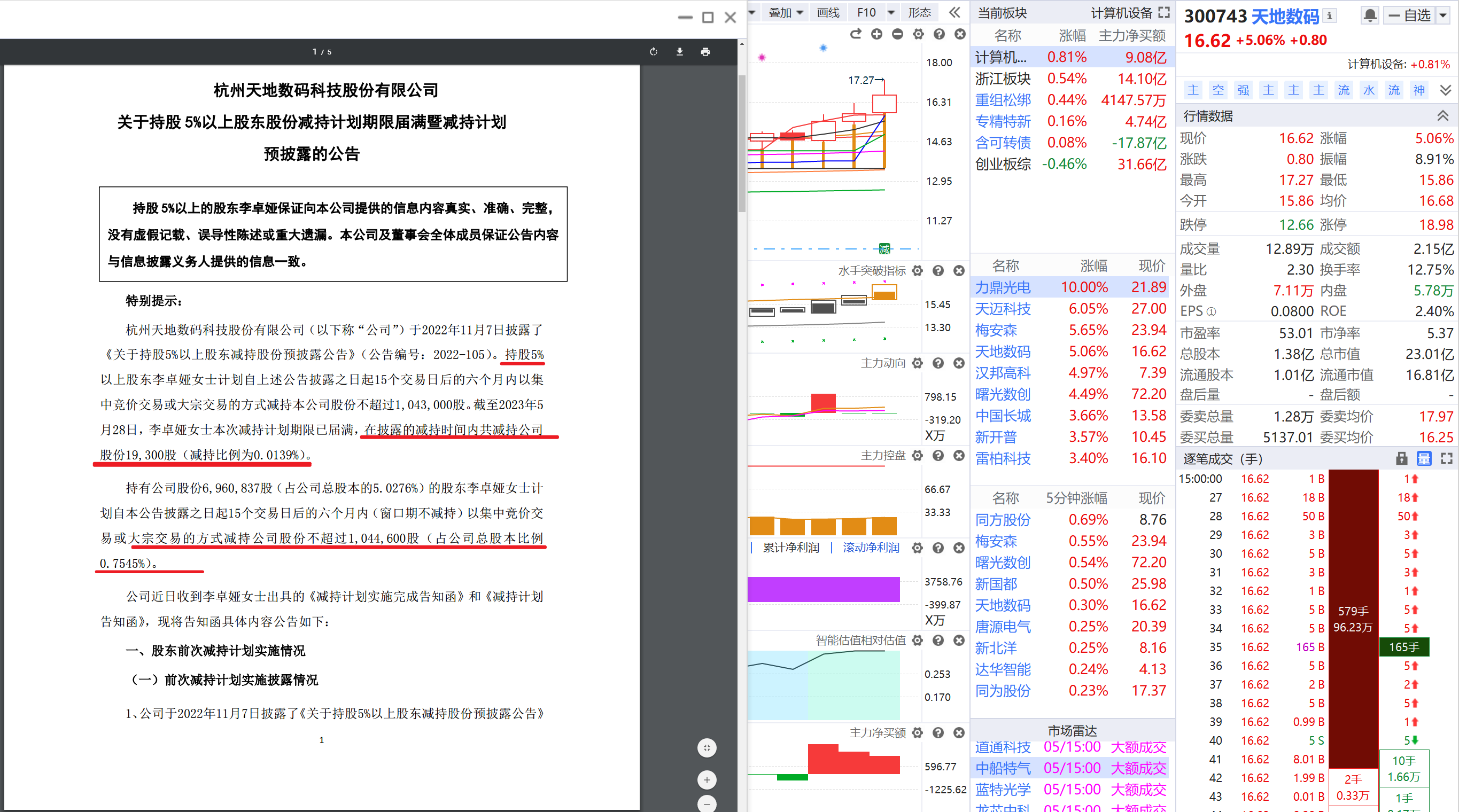Open 唐源电气 in the 5分钟涨幅 list
This screenshot has width=1459, height=812.
click(x=1003, y=627)
